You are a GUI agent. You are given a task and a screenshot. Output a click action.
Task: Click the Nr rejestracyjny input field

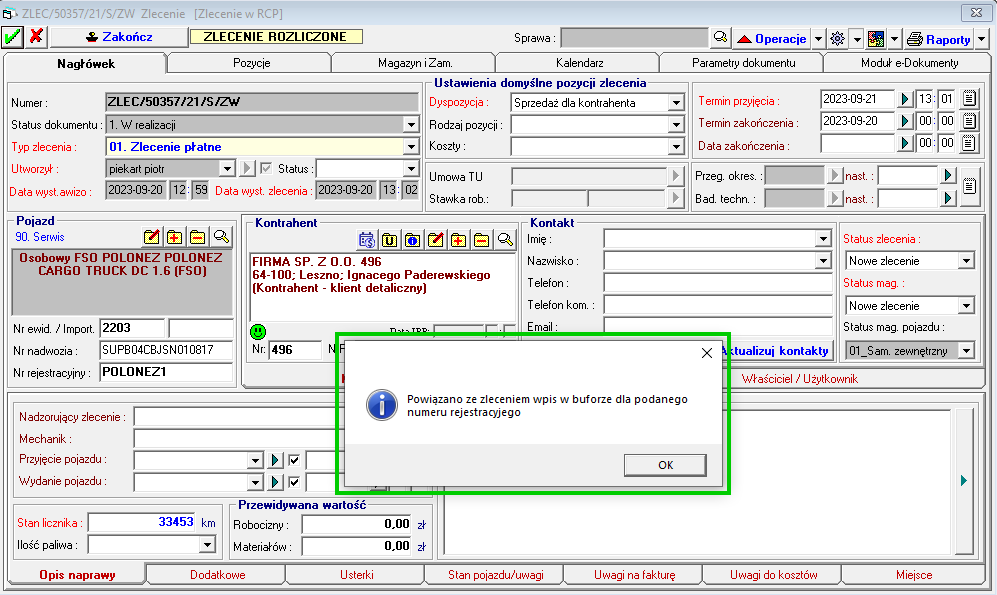(x=166, y=372)
